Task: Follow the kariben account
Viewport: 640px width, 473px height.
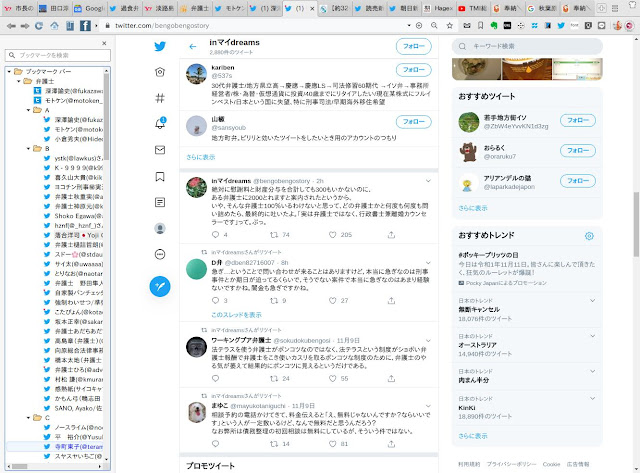Action: pos(413,70)
